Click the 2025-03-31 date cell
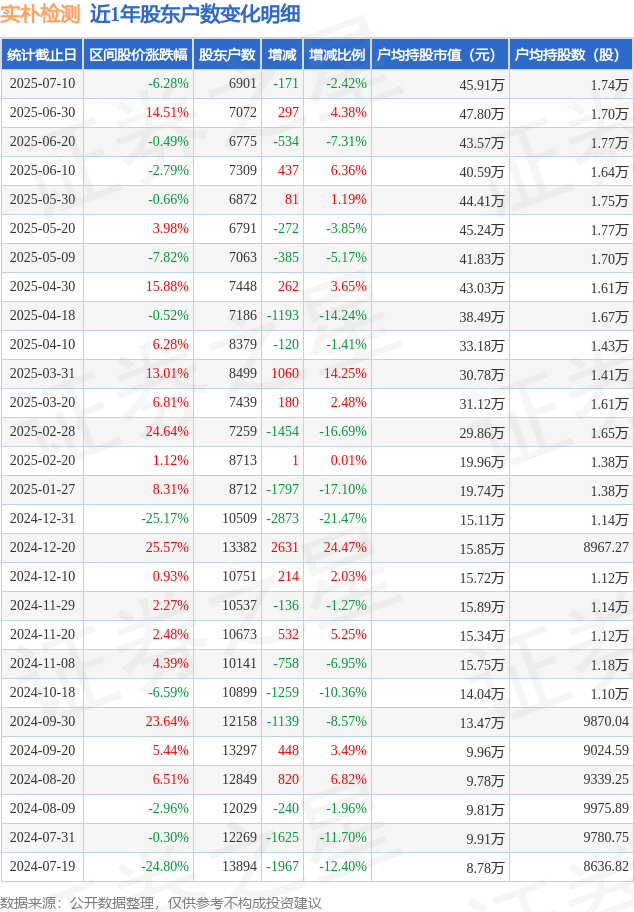Image resolution: width=634 pixels, height=912 pixels. (x=42, y=374)
